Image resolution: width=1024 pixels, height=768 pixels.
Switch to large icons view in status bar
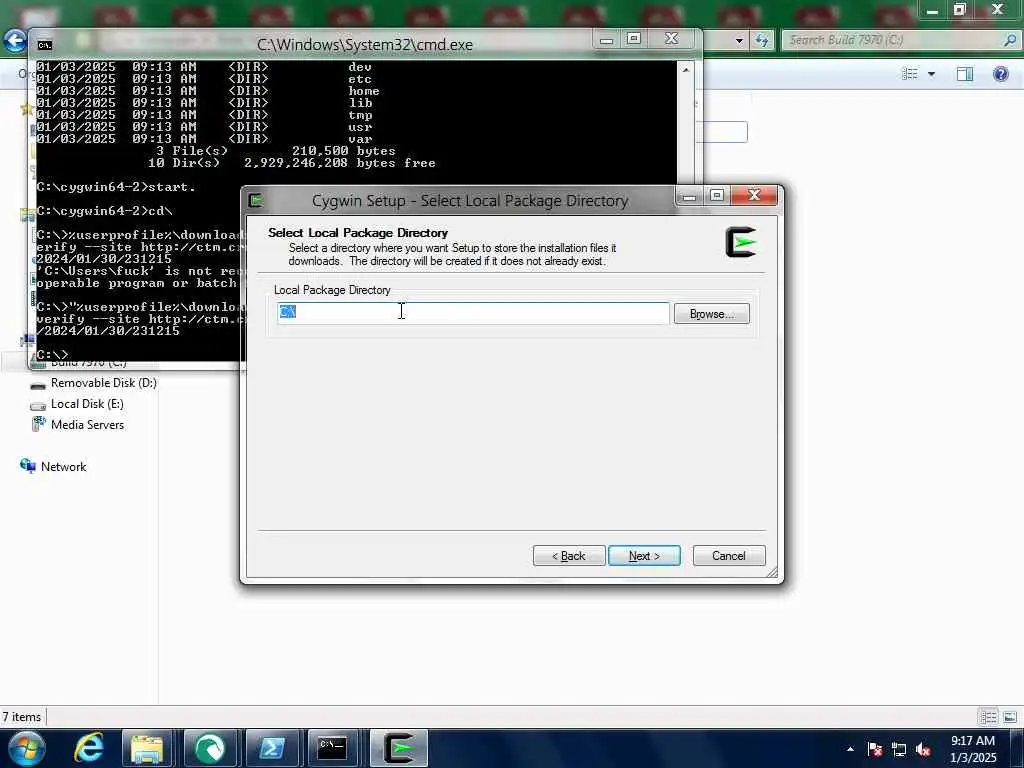tap(1010, 717)
